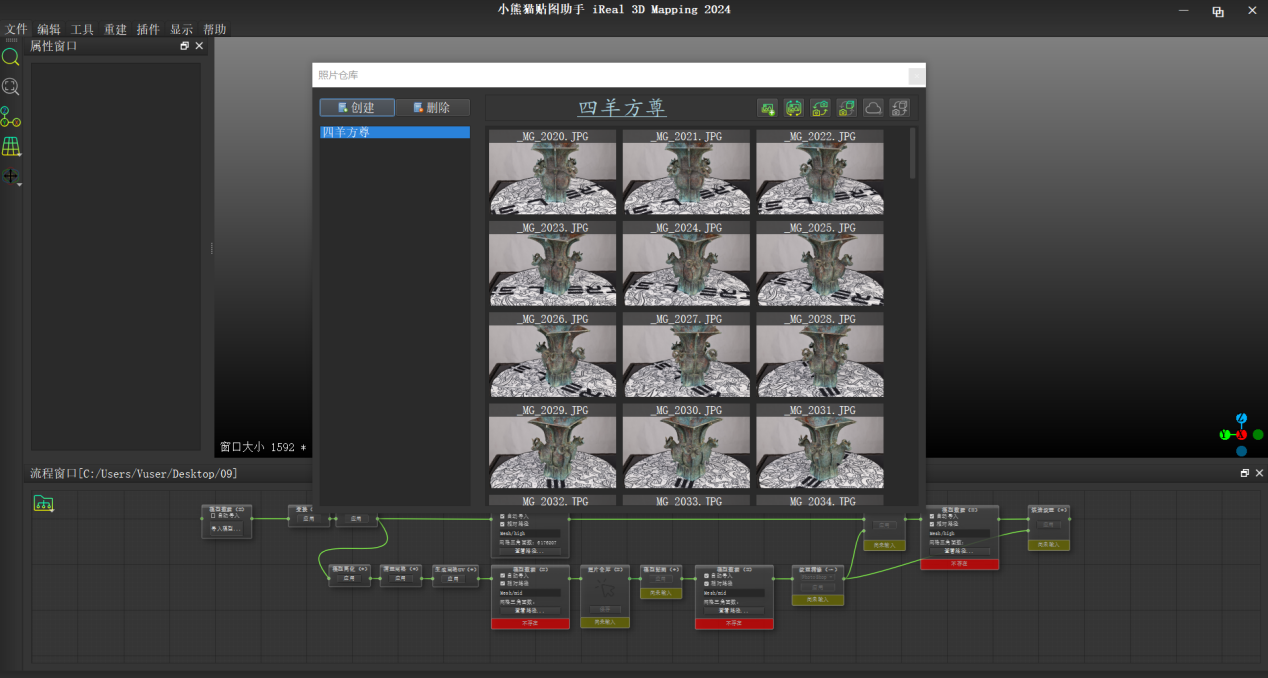Toggle 相对路径 in the mesh/high node showing 6176007
This screenshot has height=678, width=1268.
click(502, 524)
